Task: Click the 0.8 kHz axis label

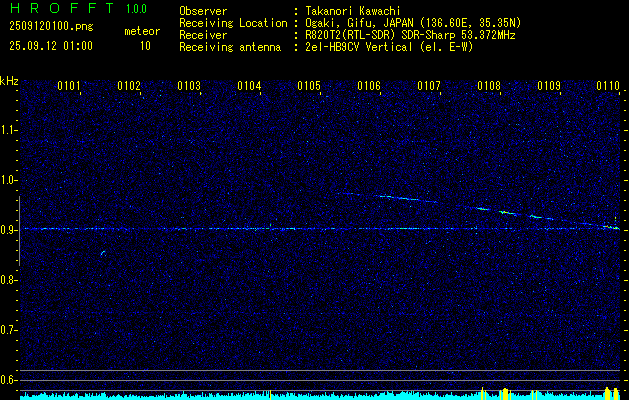Action: pos(9,280)
